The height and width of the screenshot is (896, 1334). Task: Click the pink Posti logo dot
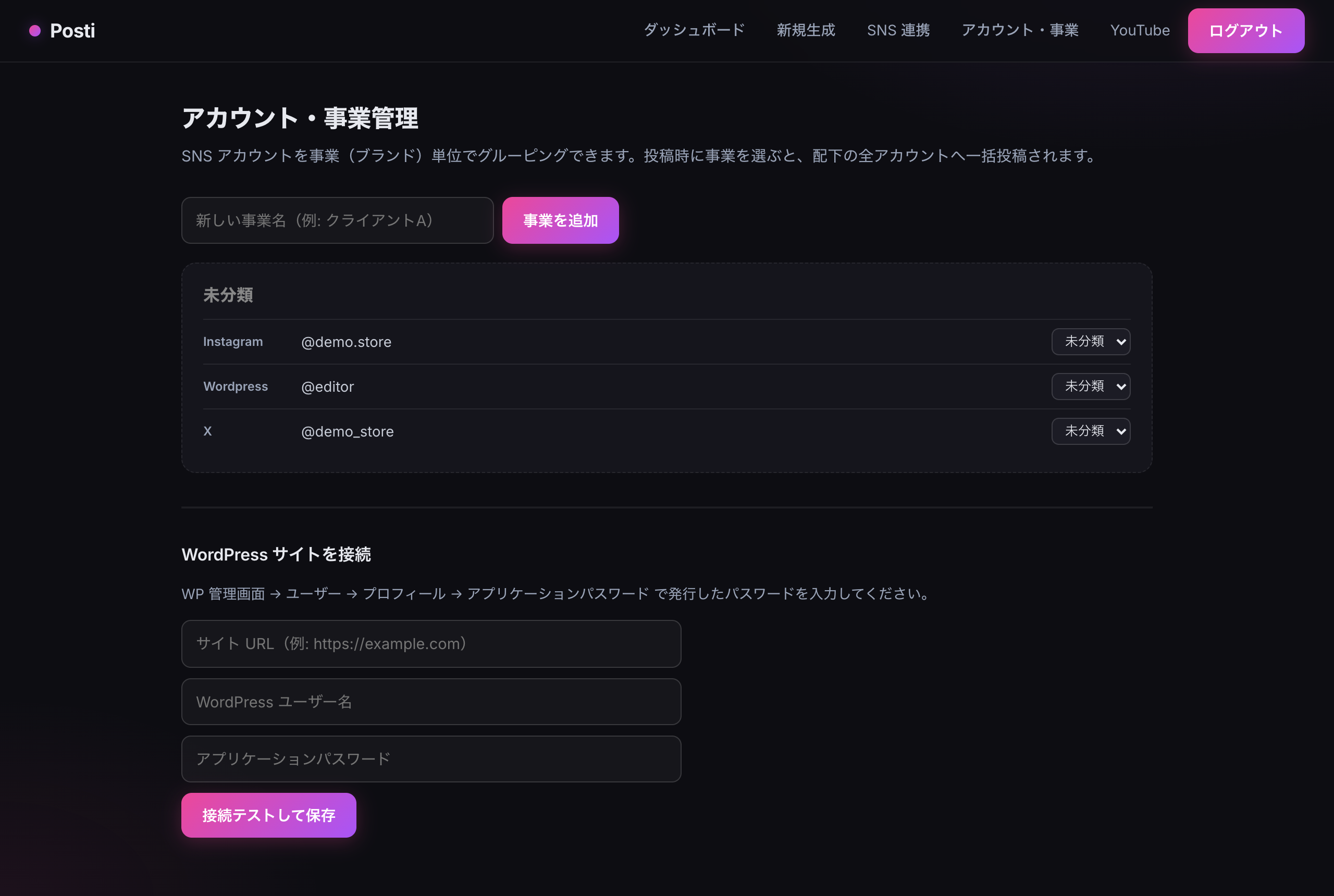[x=35, y=31]
